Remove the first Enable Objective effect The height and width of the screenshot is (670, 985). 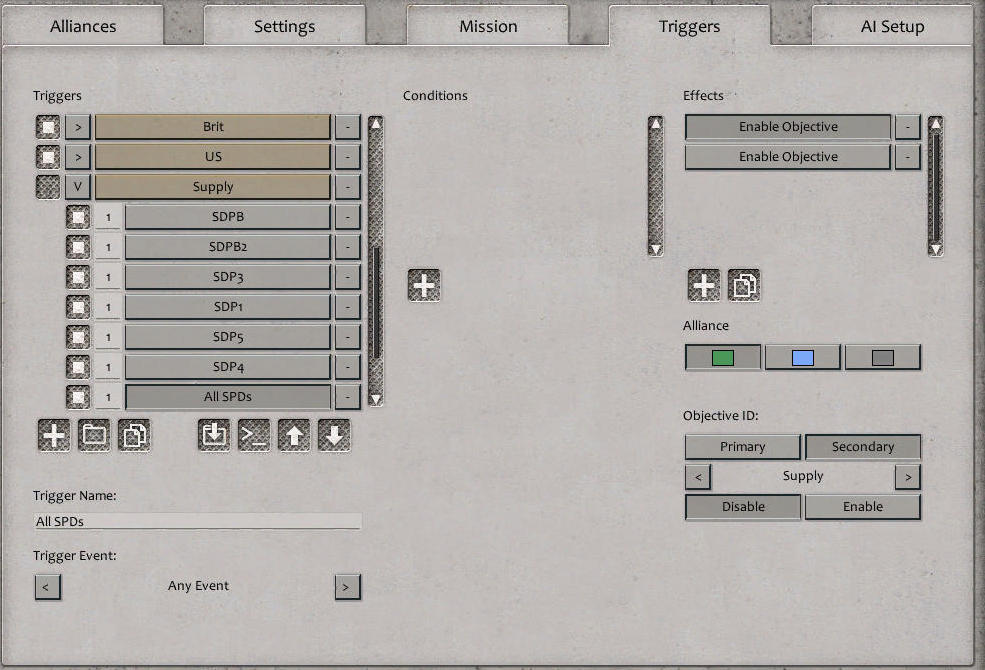coord(908,127)
